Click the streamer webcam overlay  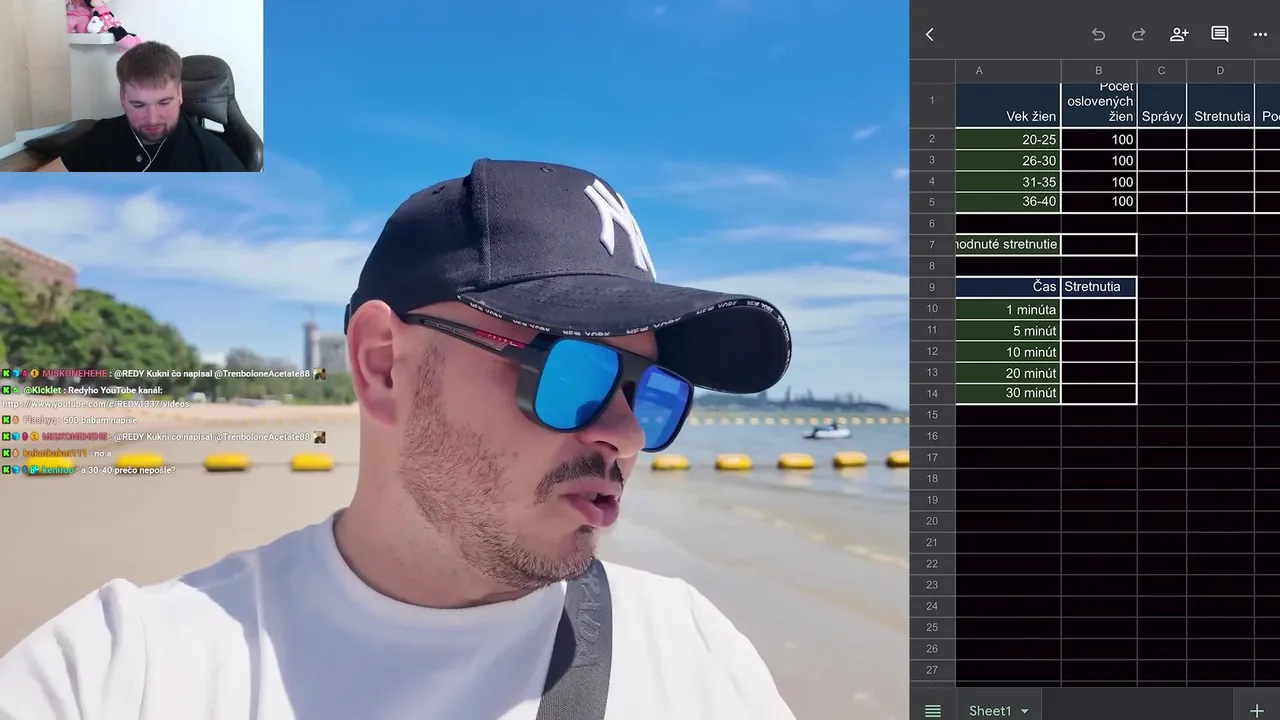131,86
